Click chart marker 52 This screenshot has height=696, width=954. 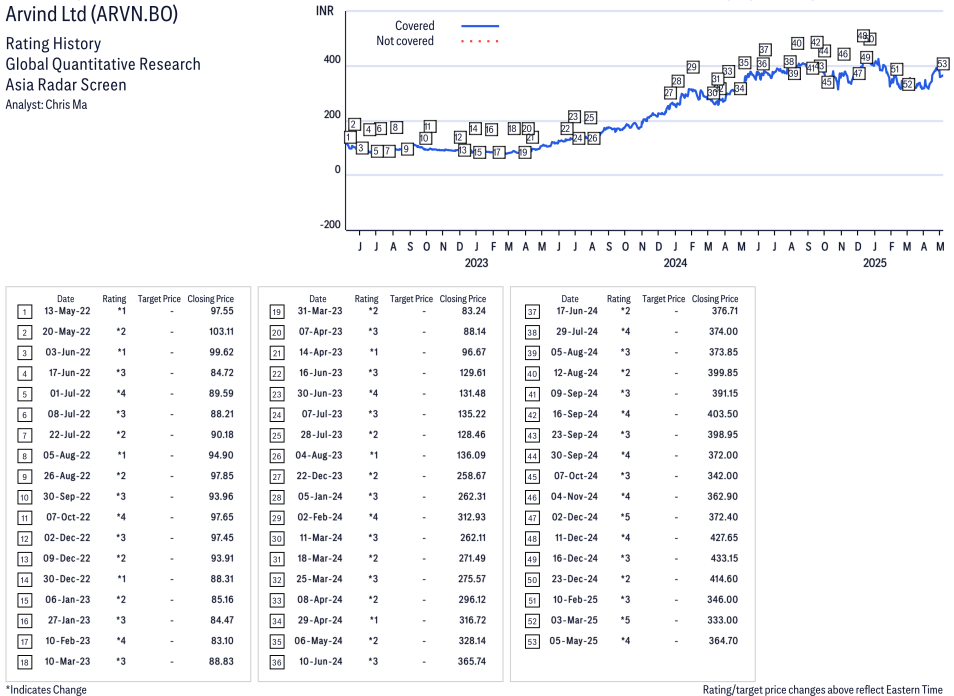coord(908,84)
